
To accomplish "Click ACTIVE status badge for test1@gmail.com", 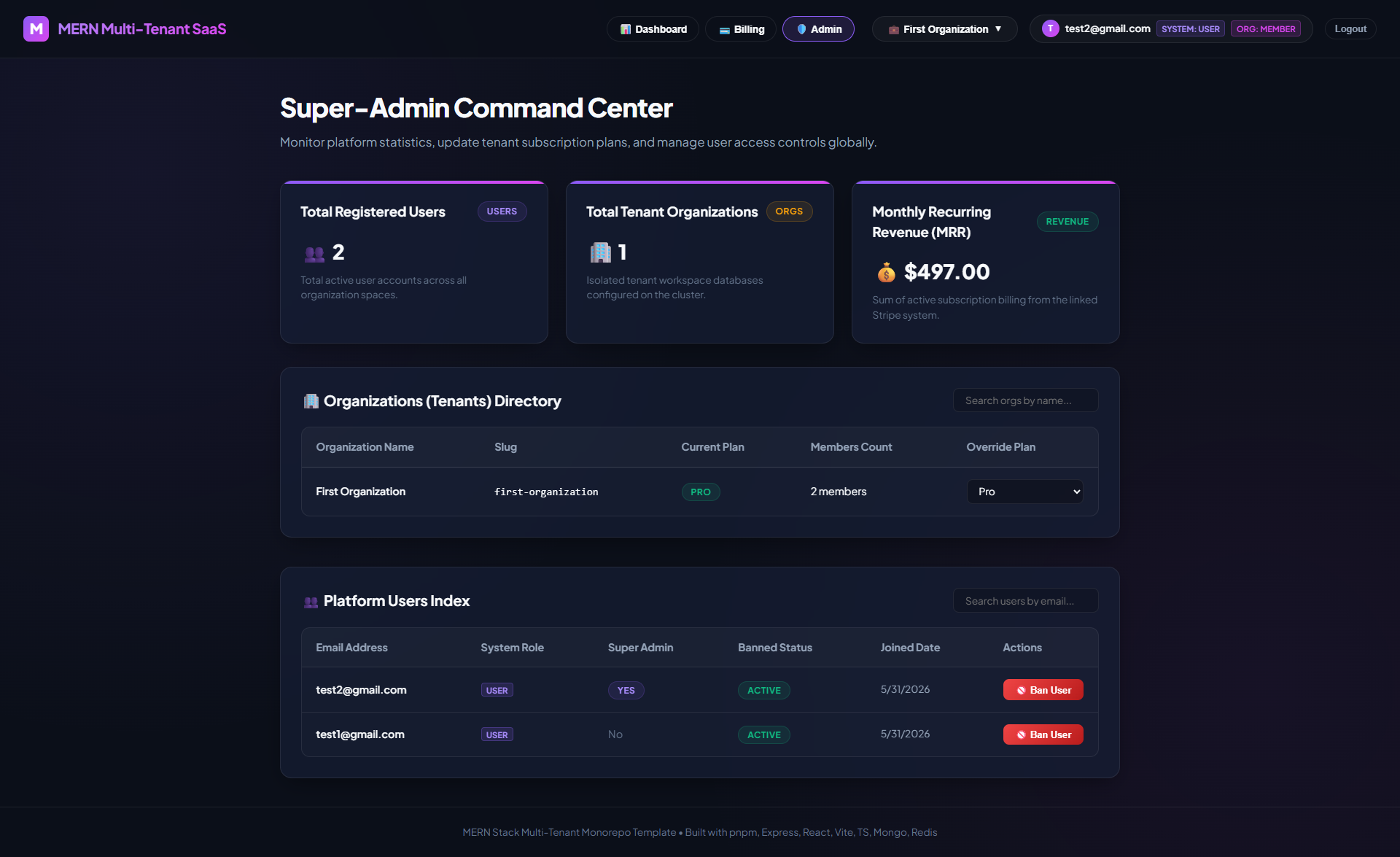I will [x=764, y=735].
